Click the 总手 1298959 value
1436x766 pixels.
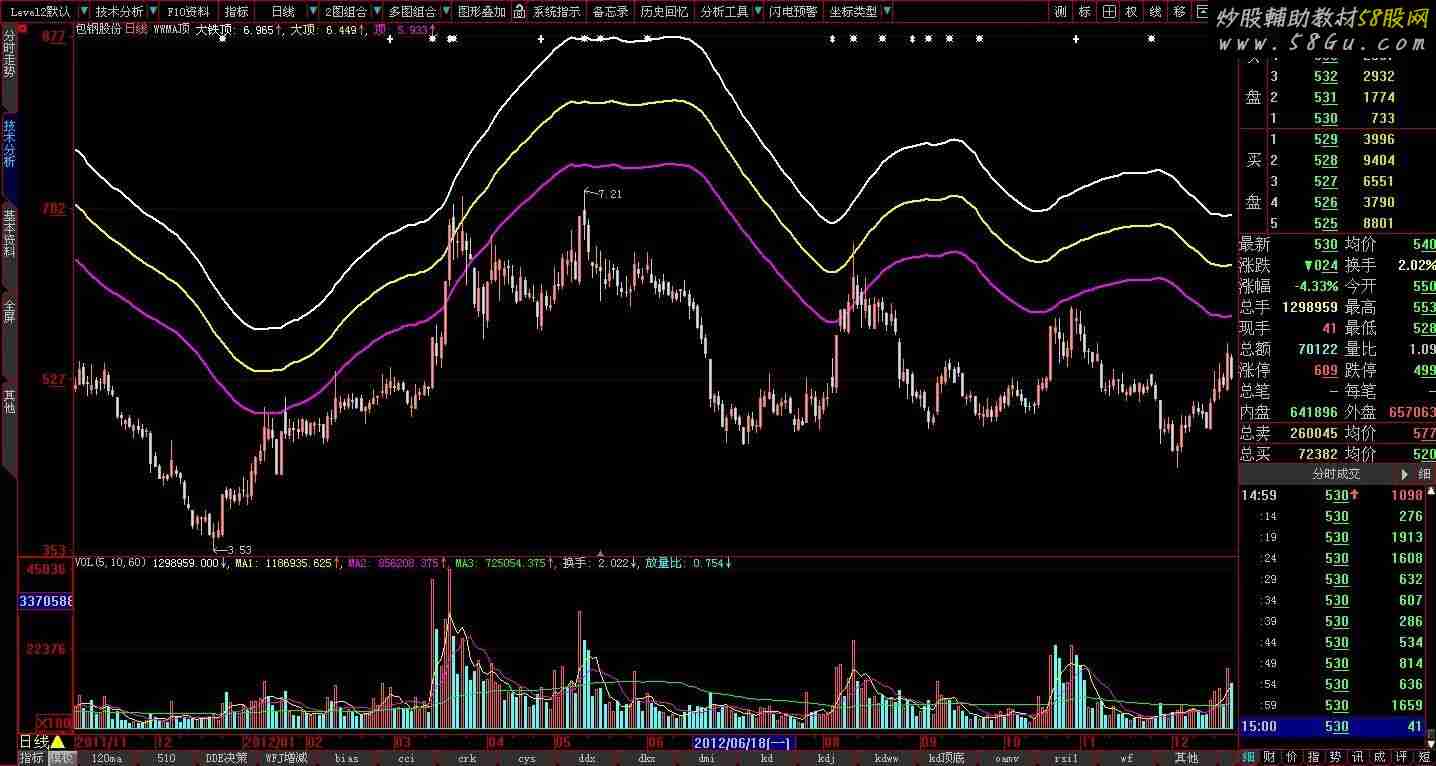coord(1310,307)
